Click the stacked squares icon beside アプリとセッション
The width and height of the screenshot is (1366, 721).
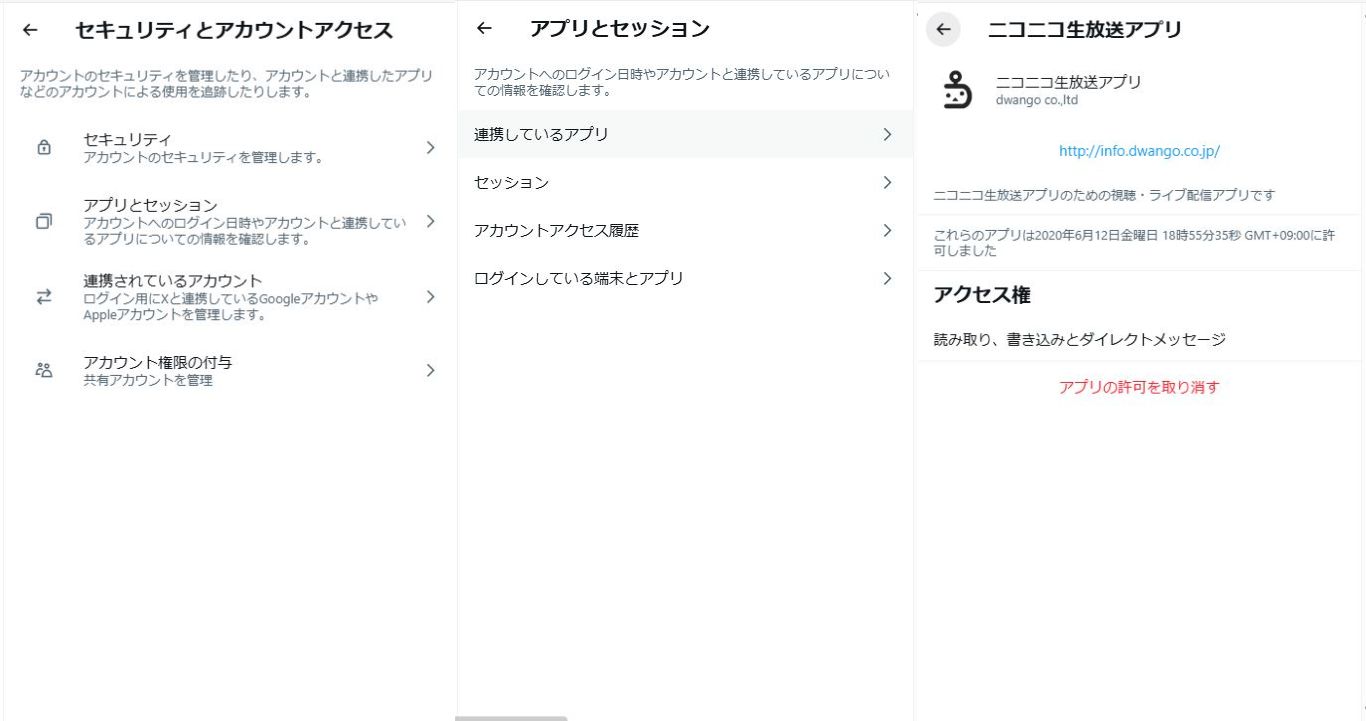(x=43, y=221)
